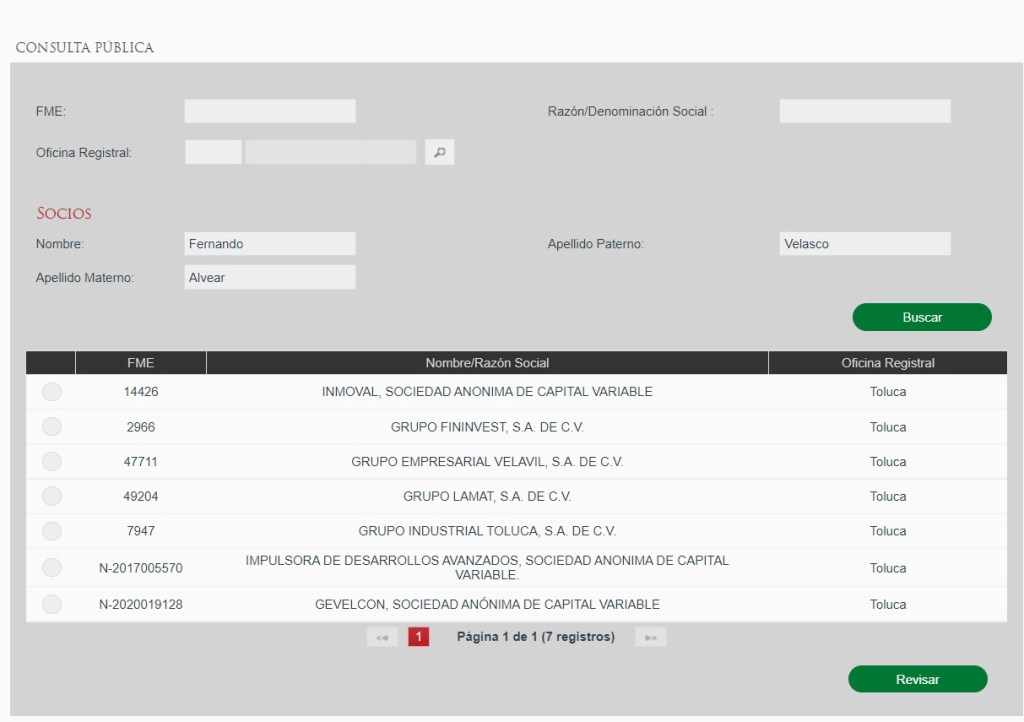This screenshot has width=1024, height=722.
Task: Click the Apellido Paterno field containing Velasco
Action: [x=864, y=244]
